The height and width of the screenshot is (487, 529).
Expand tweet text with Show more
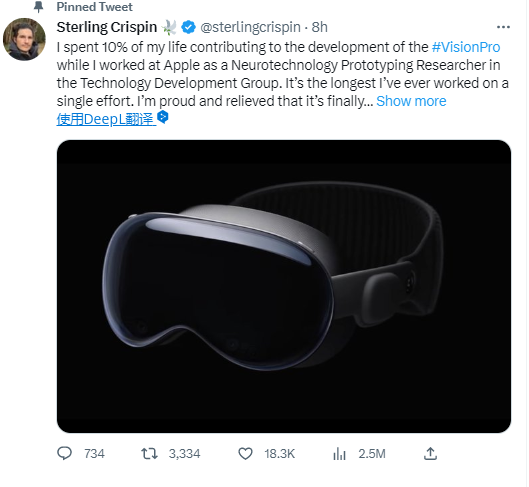coord(411,101)
